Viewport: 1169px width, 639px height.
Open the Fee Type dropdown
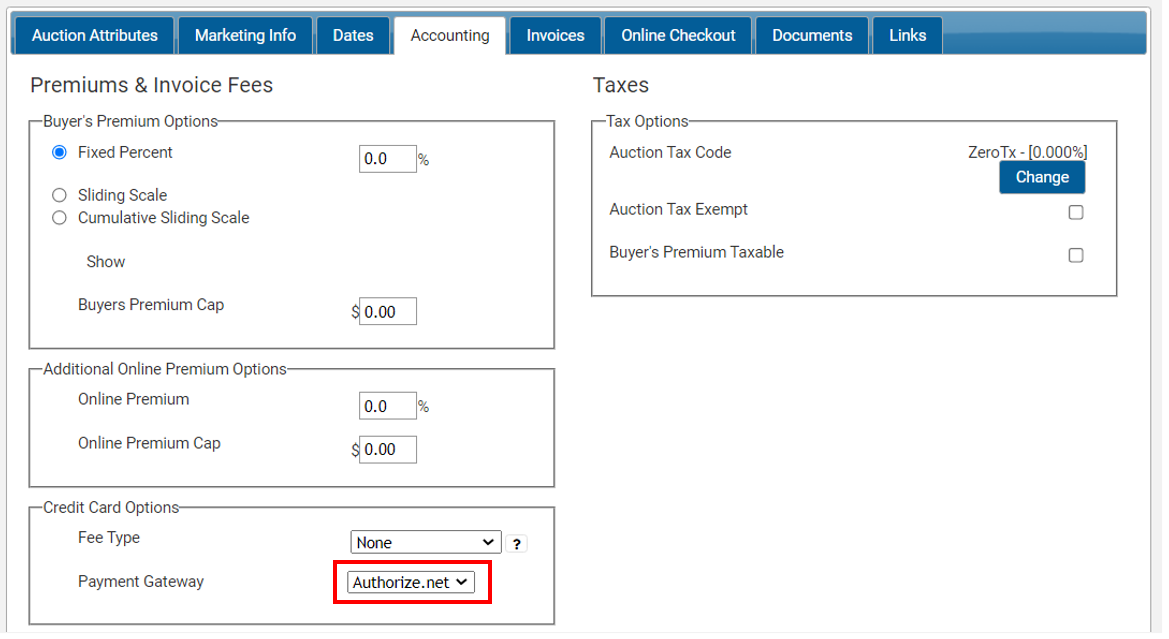click(x=425, y=543)
